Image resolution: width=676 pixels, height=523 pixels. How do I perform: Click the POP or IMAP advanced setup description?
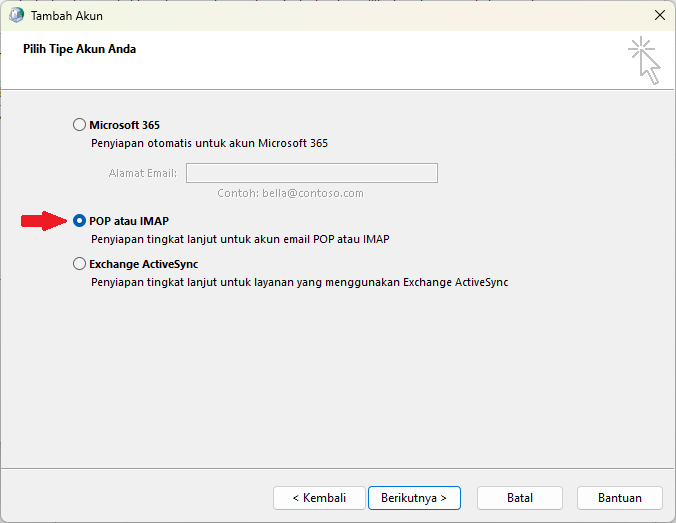coord(240,240)
